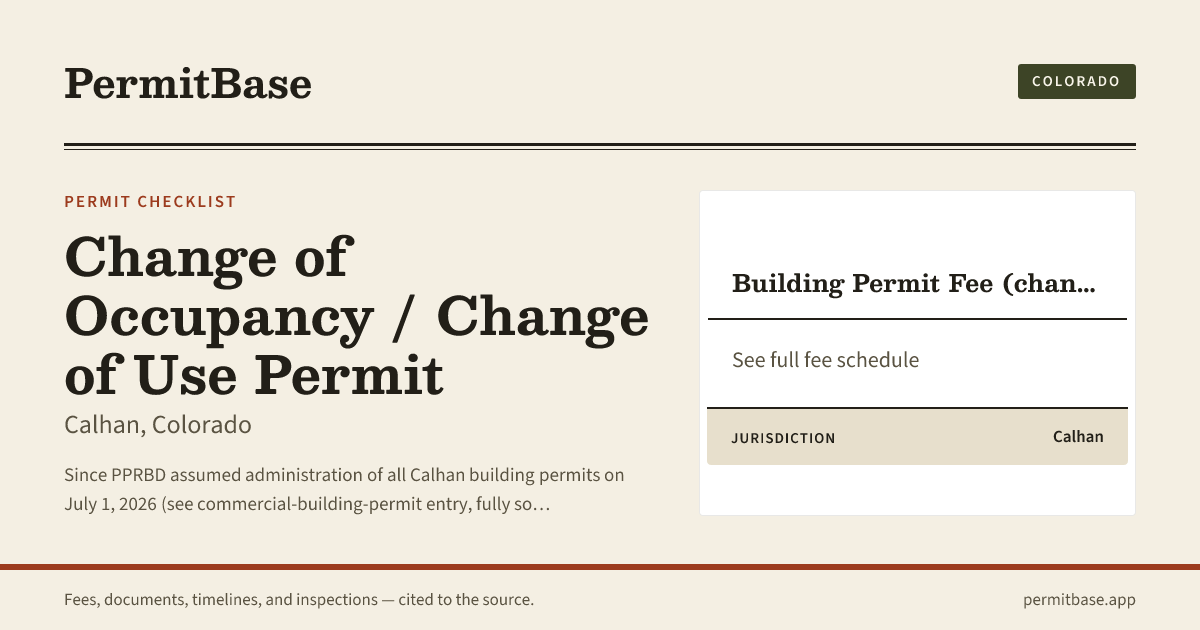Select the white fee summary card
Image resolution: width=1200 pixels, height=630 pixels.
coord(917,353)
